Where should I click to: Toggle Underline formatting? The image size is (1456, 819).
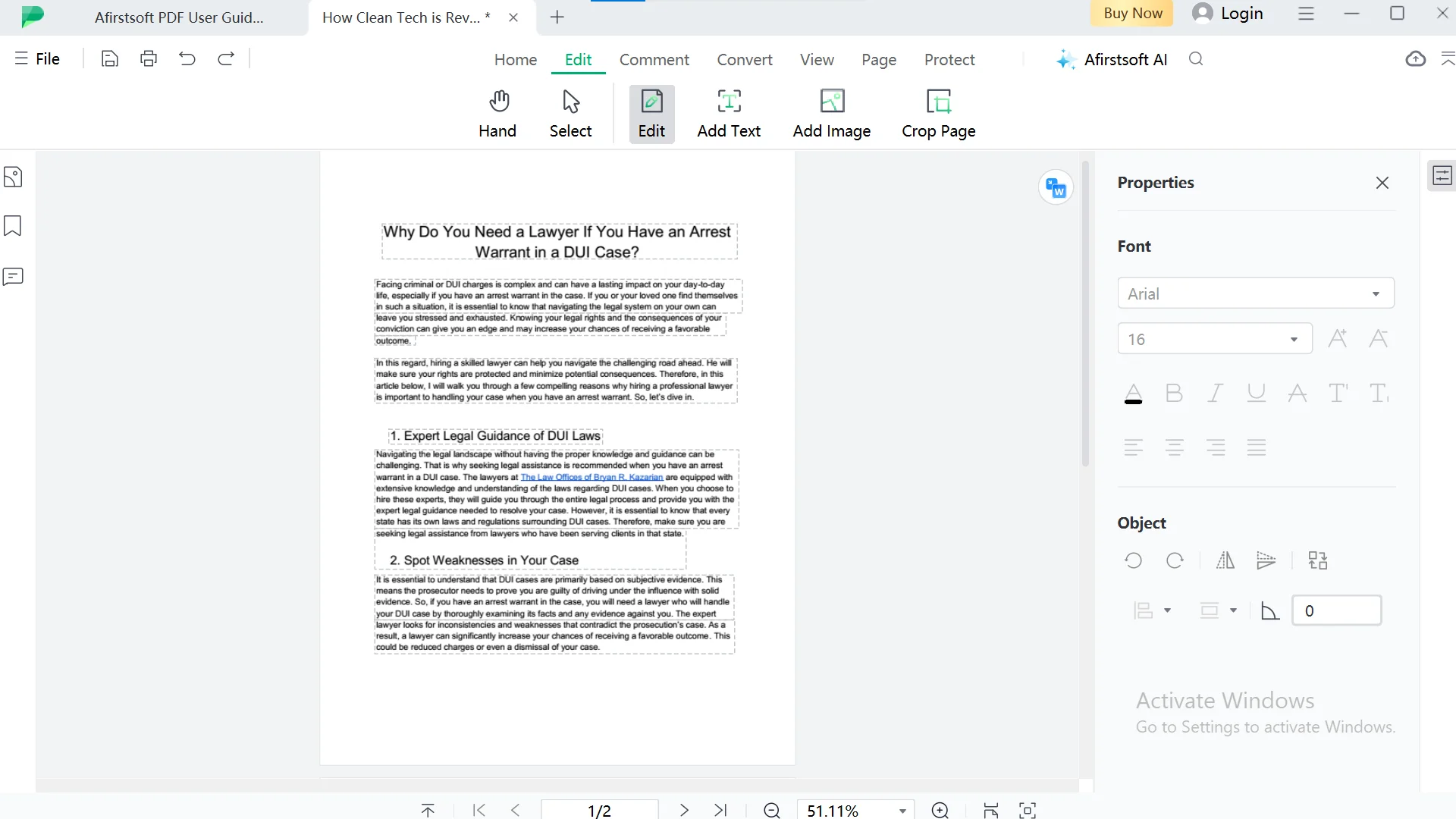pyautogui.click(x=1257, y=393)
